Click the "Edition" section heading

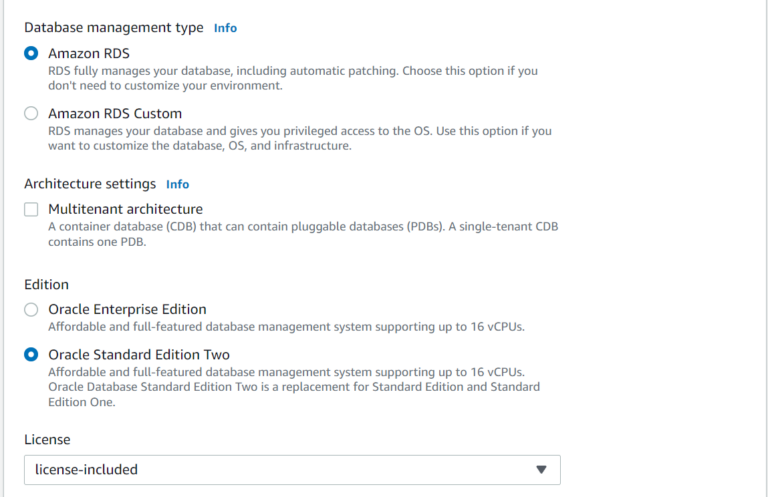[x=46, y=285]
